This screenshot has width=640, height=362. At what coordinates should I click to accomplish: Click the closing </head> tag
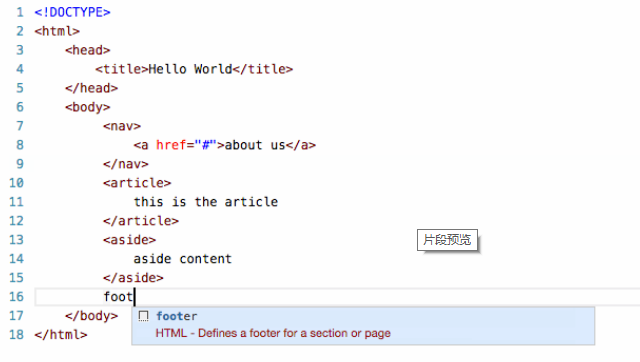tap(91, 88)
